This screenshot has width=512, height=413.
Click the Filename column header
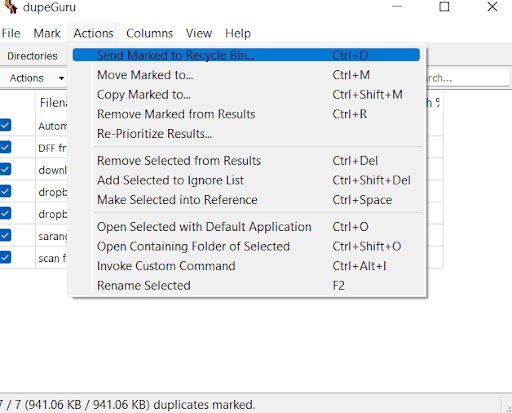click(52, 103)
